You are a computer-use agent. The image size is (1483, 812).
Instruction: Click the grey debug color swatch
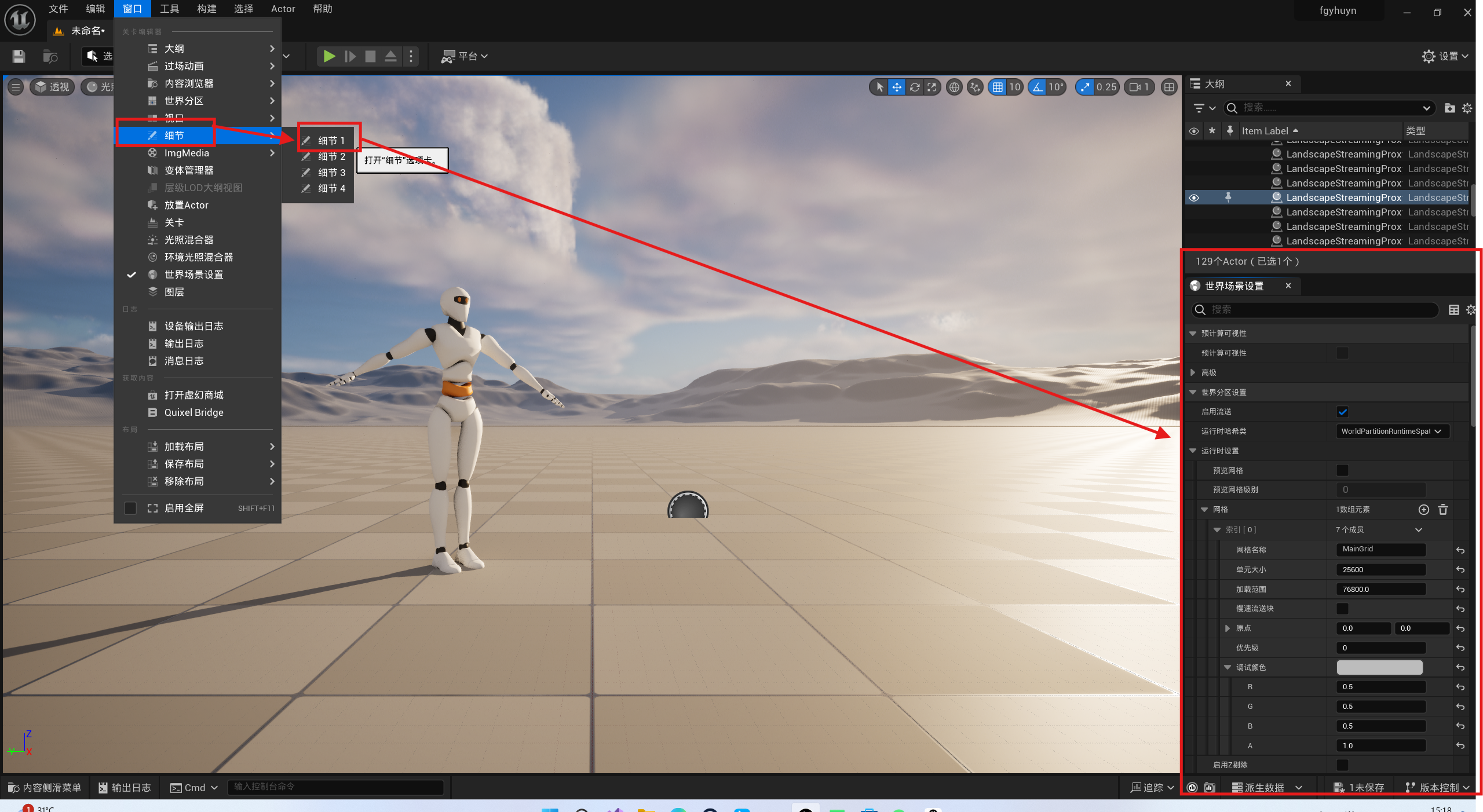(x=1379, y=668)
